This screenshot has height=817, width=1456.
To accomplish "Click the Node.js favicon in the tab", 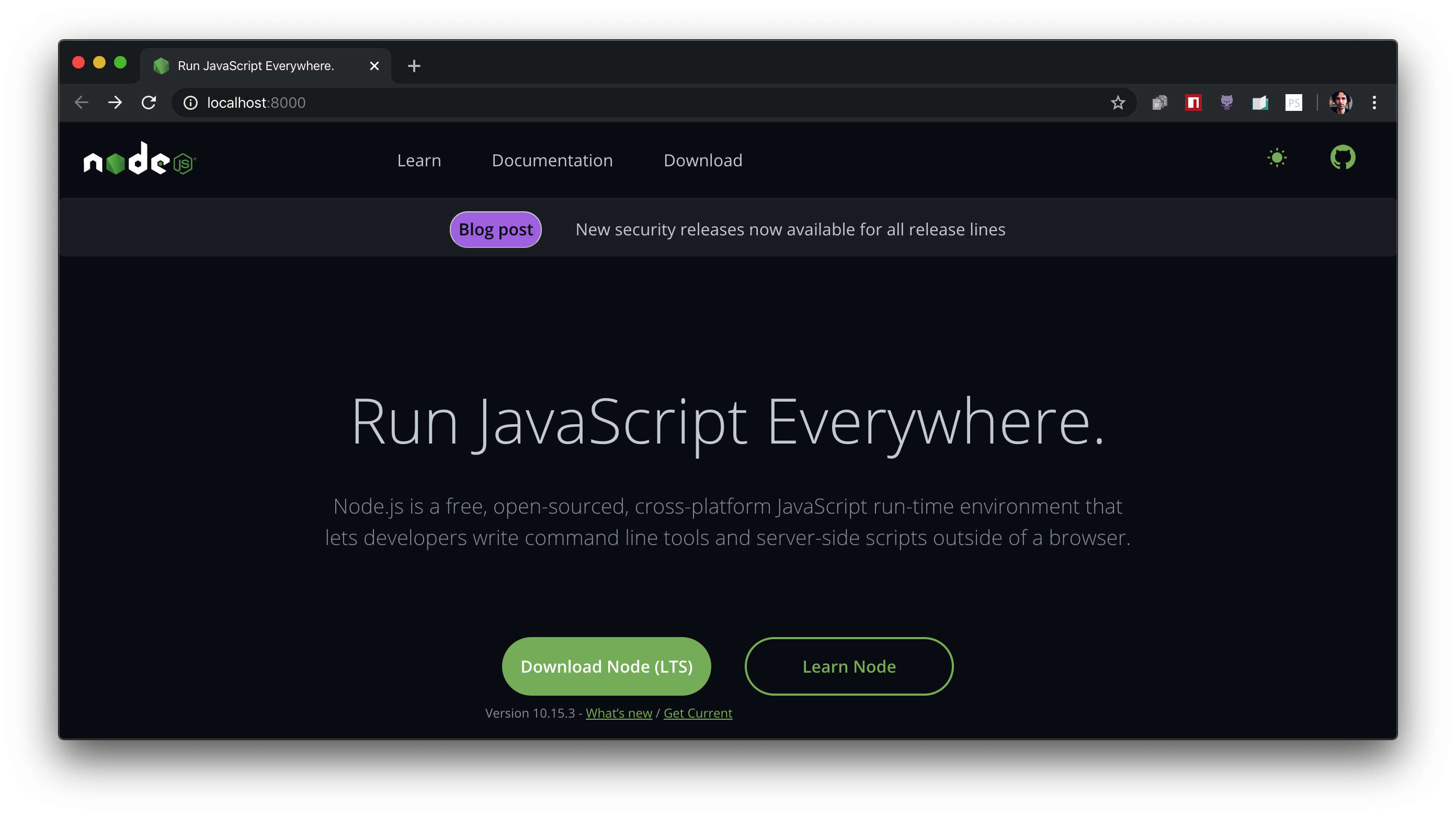I will (x=161, y=66).
